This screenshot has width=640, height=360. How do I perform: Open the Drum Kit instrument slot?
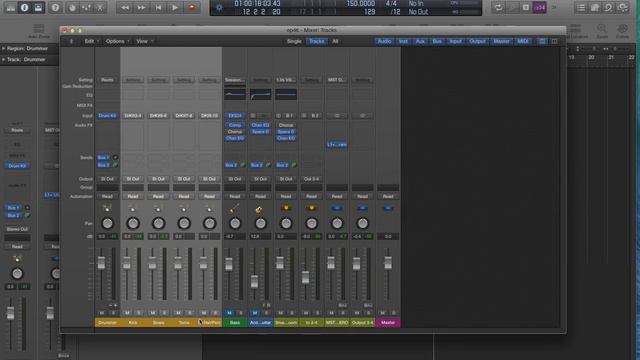coord(107,116)
